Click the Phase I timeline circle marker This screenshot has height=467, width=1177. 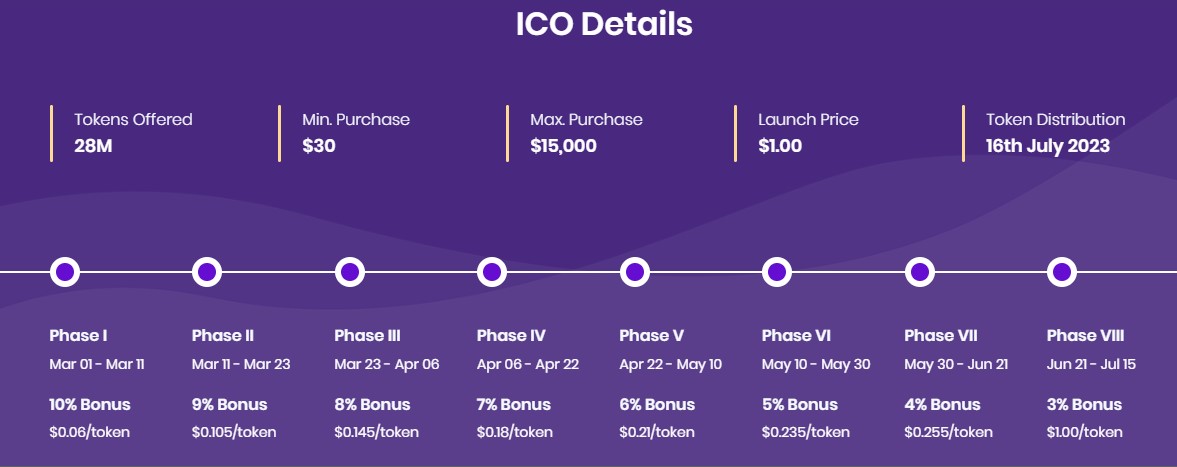[65, 272]
